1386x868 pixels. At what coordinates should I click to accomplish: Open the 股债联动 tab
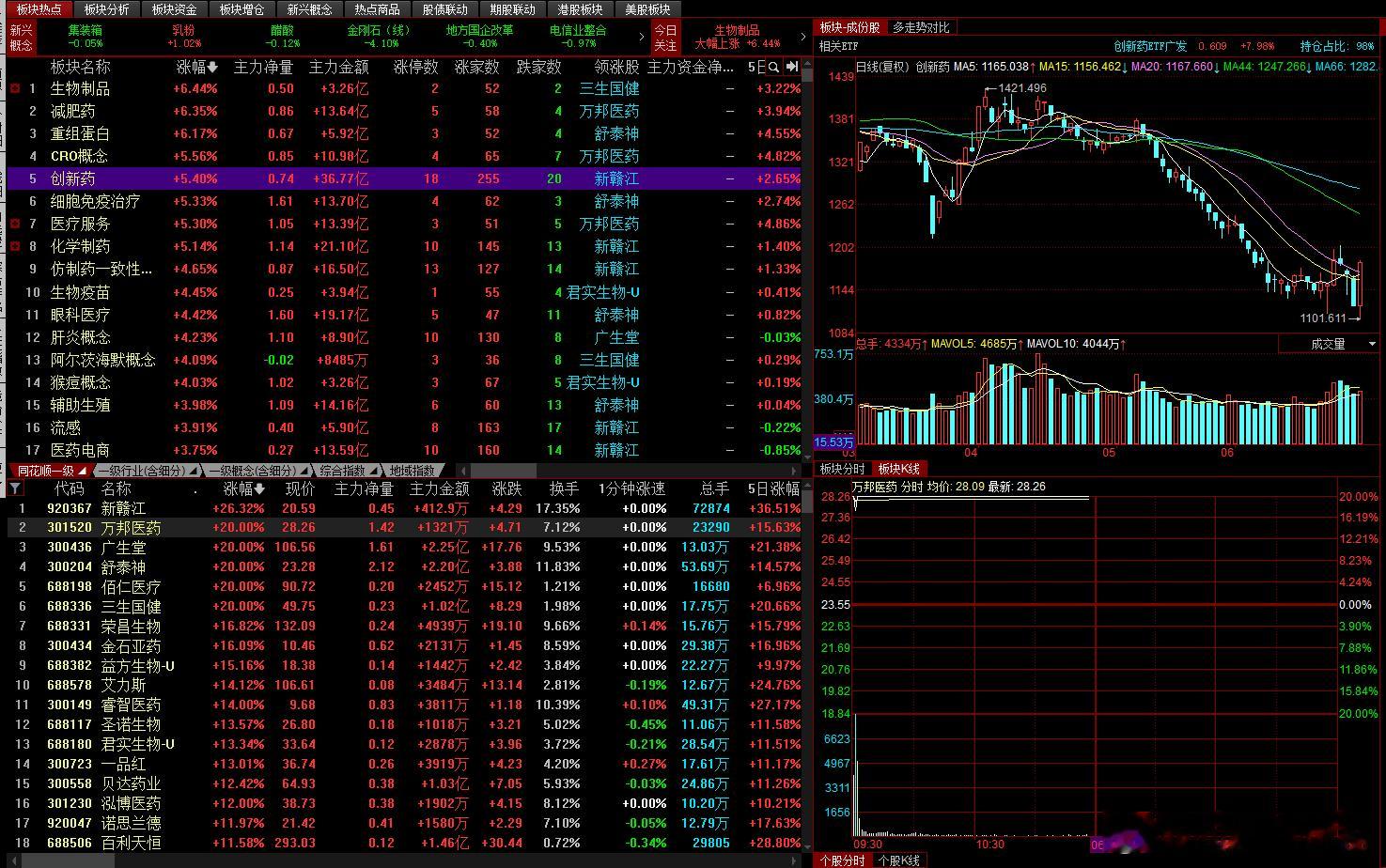pyautogui.click(x=444, y=9)
